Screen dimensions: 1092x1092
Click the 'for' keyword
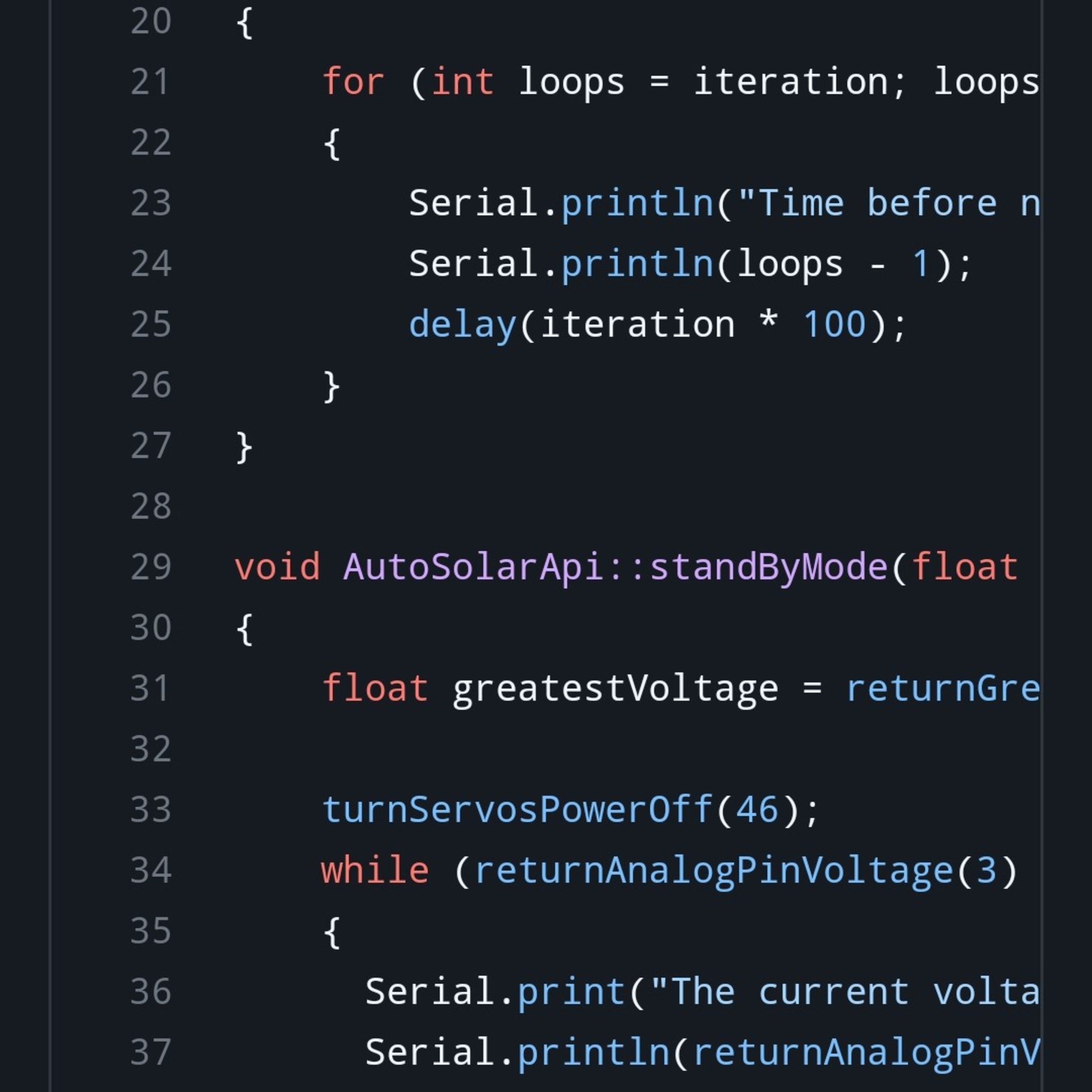[x=353, y=82]
